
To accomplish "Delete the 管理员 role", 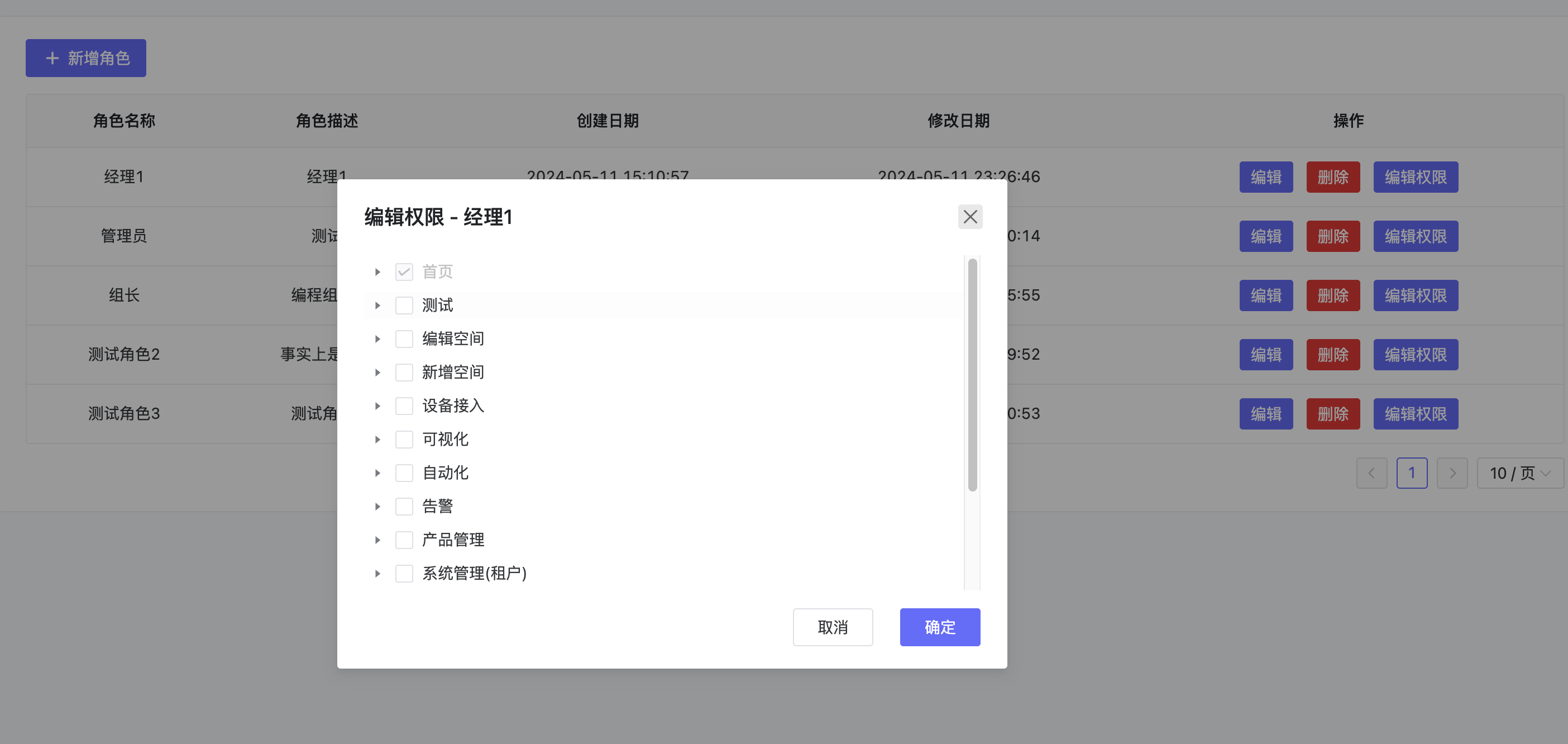I will [1332, 236].
